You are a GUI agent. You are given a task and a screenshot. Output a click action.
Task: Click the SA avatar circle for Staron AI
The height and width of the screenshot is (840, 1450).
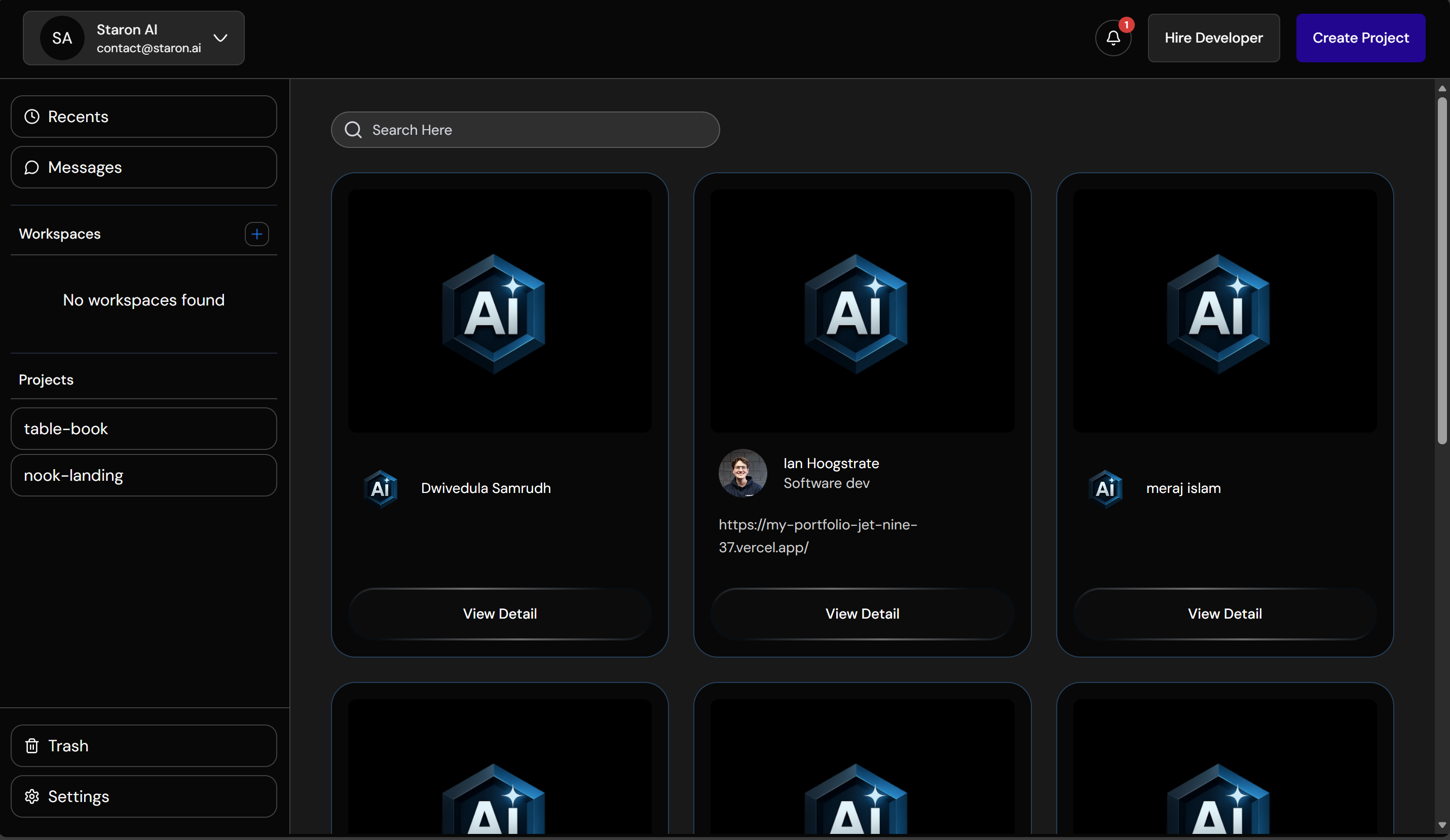(61, 38)
